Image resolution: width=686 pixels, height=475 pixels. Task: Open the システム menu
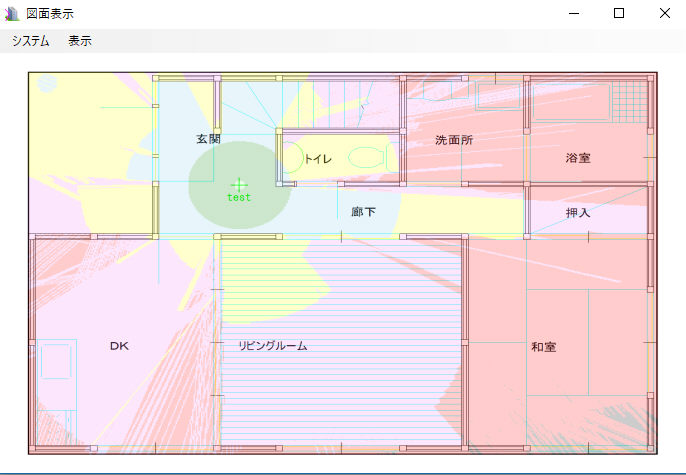pyautogui.click(x=31, y=41)
